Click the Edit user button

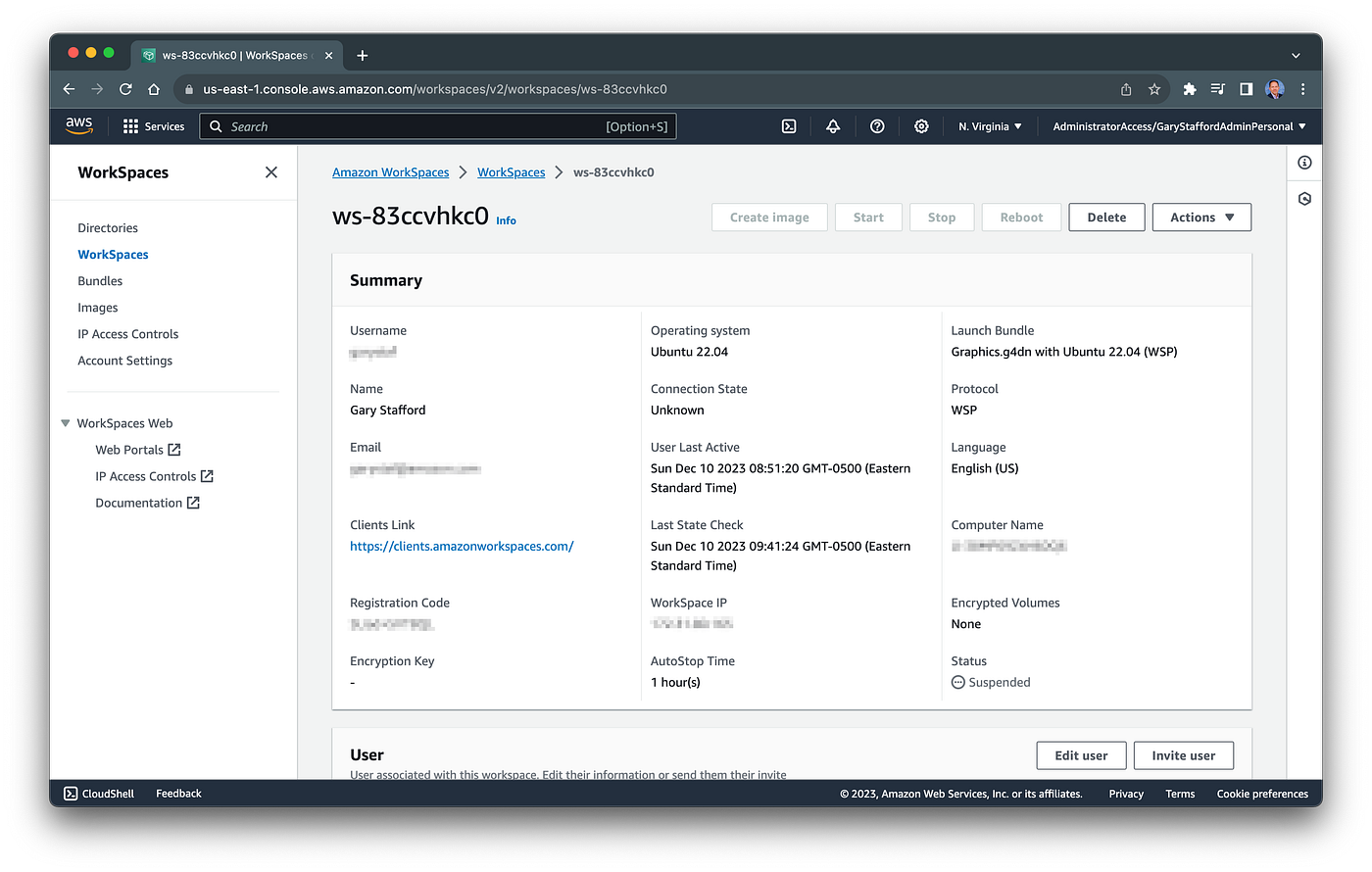click(x=1081, y=755)
